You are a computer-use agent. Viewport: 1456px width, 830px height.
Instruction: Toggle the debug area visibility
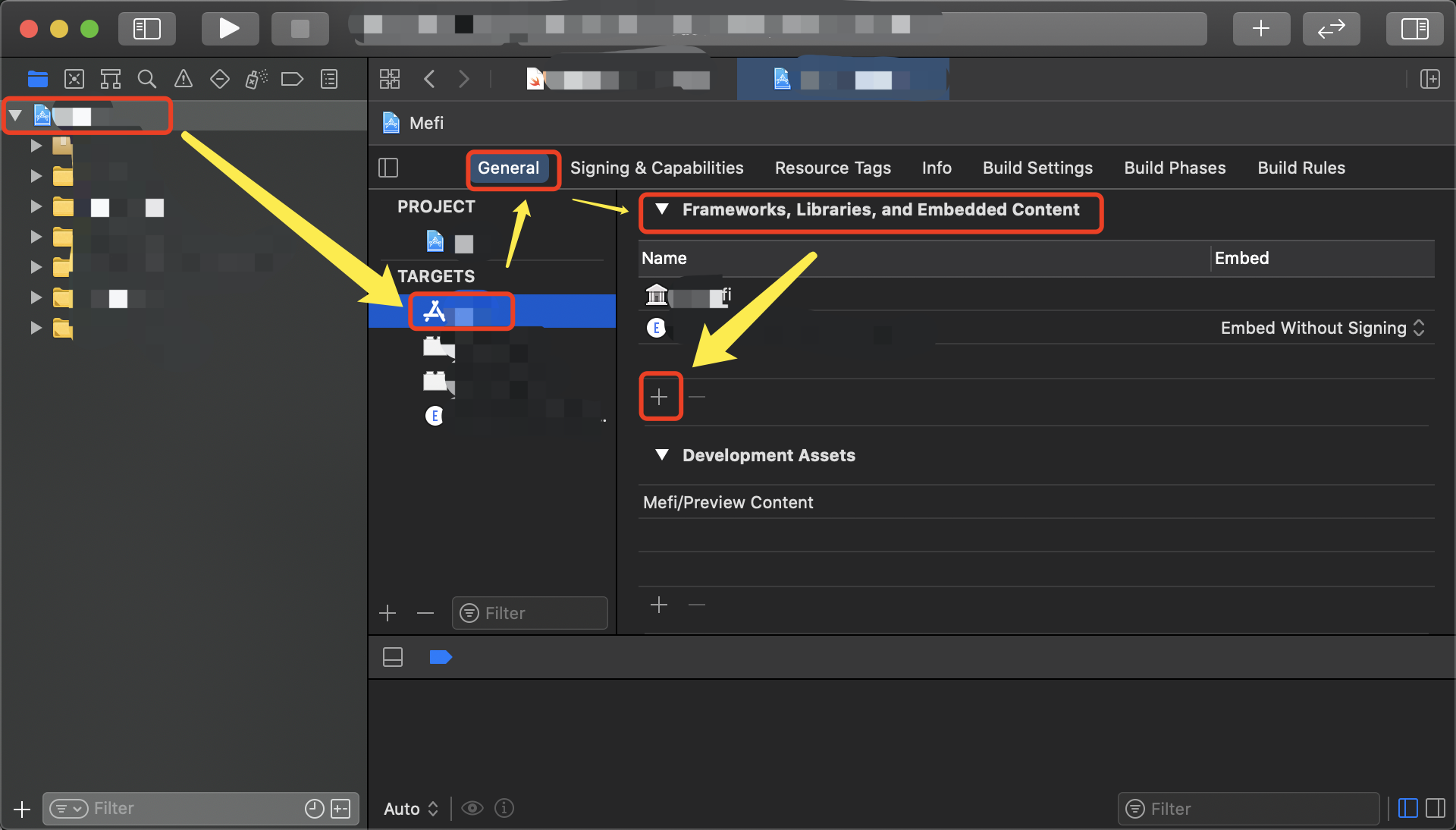pos(393,657)
